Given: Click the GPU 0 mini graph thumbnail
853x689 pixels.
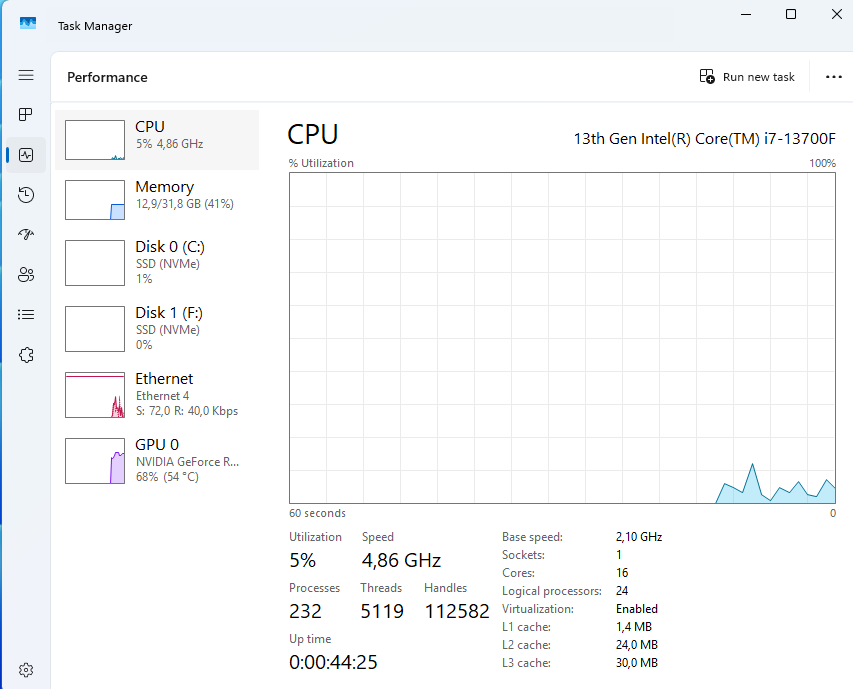Looking at the screenshot, I should [95, 461].
